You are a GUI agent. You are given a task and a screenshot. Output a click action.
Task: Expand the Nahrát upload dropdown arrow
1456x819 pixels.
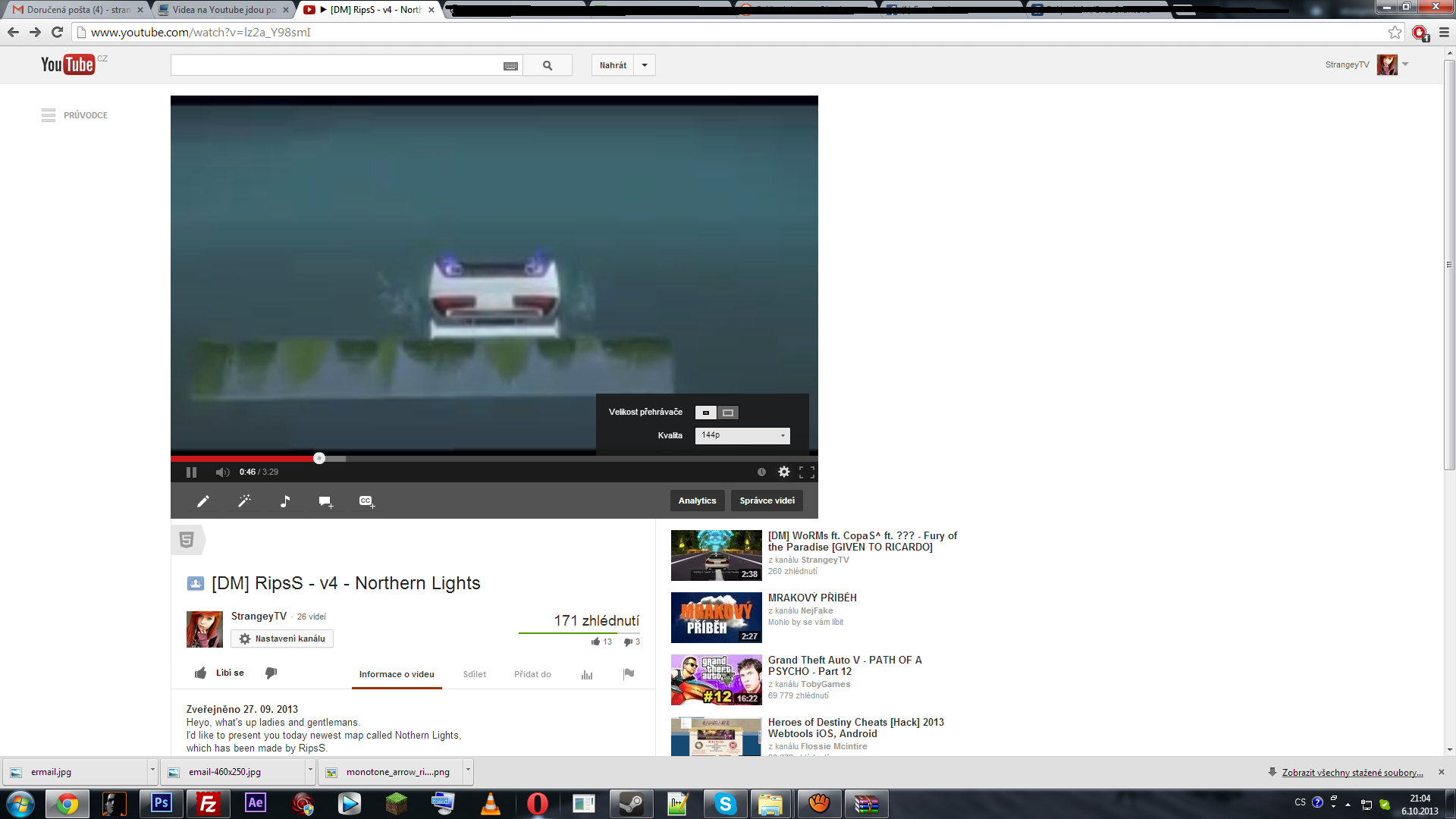645,65
